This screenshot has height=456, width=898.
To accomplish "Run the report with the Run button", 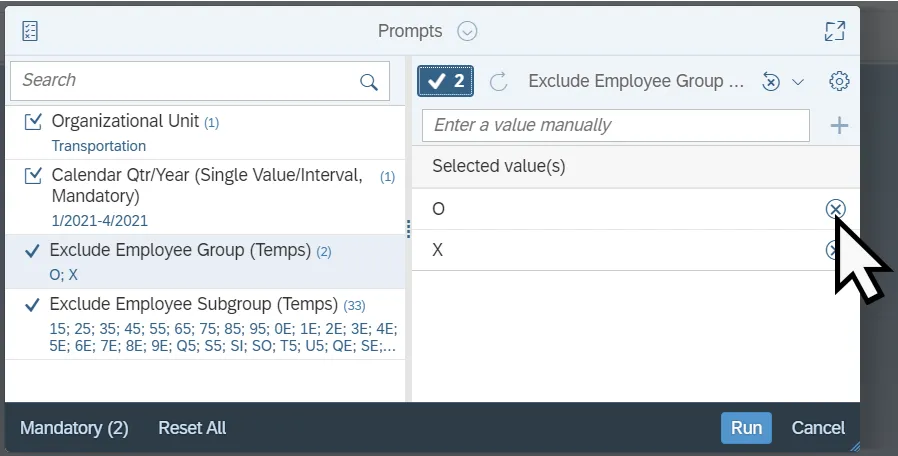I will [746, 428].
